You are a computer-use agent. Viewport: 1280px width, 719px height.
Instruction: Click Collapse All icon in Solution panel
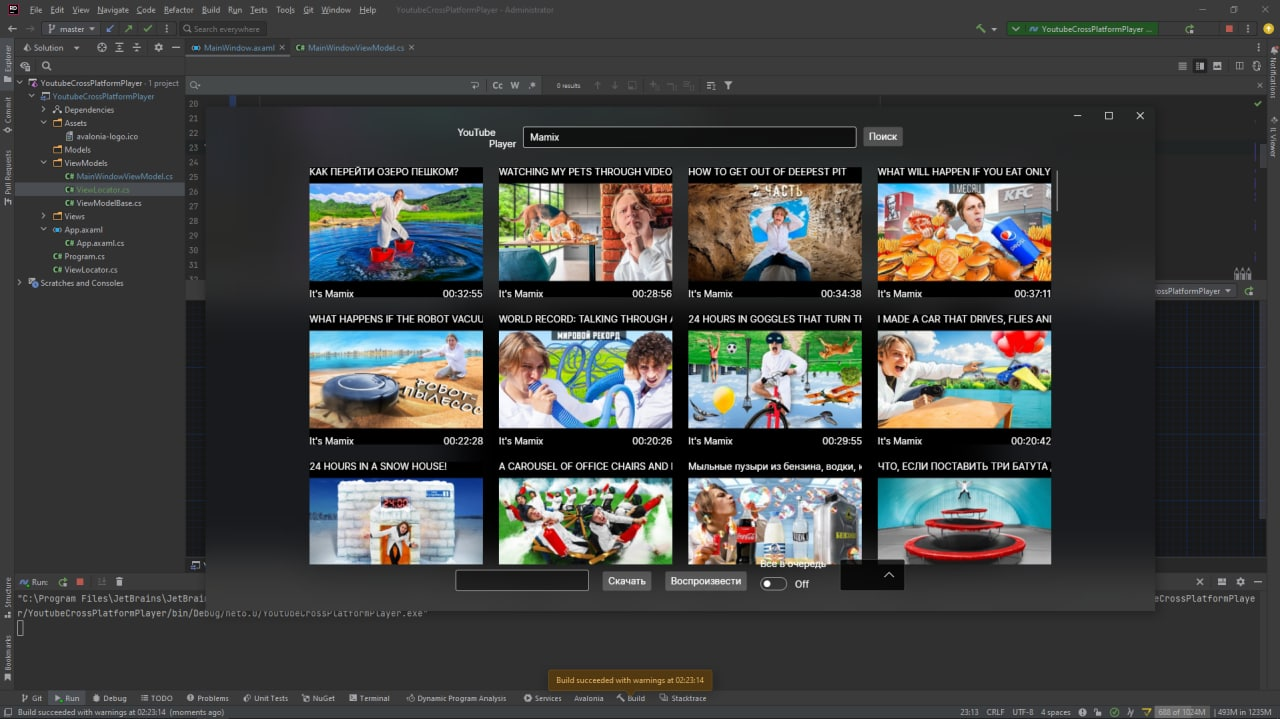pyautogui.click(x=137, y=47)
